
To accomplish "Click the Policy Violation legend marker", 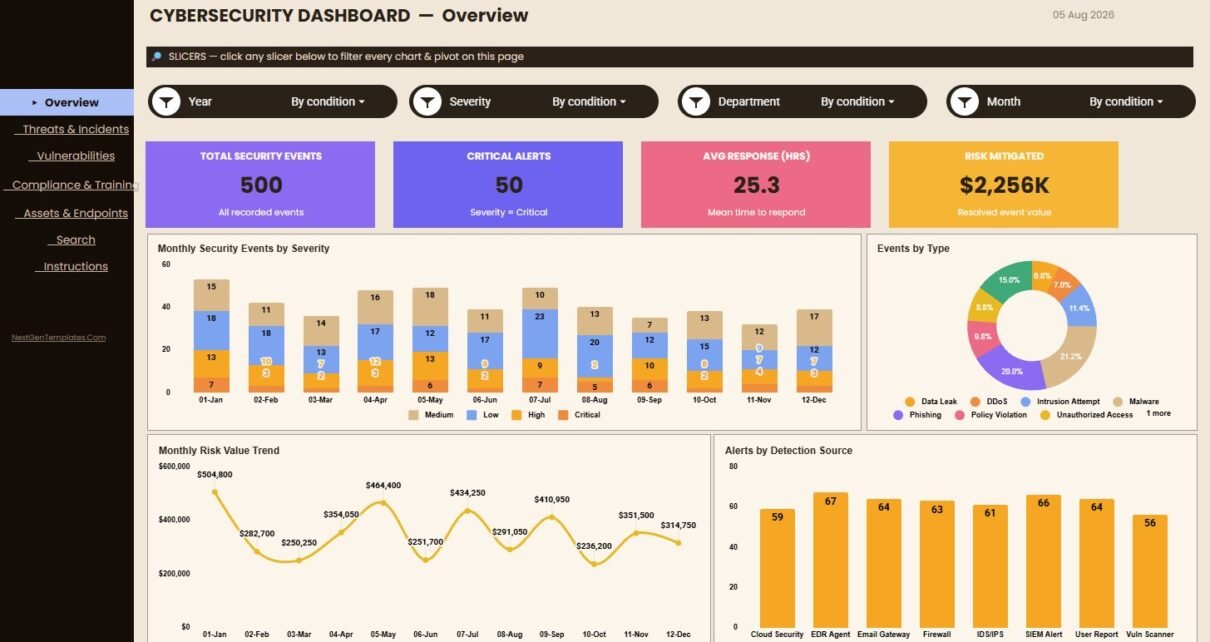I will 960,414.
